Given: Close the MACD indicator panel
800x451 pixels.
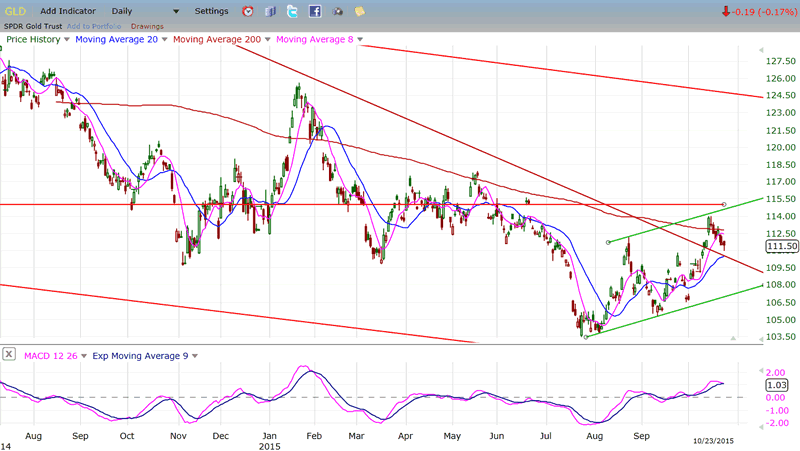Looking at the screenshot, I should pyautogui.click(x=9, y=354).
